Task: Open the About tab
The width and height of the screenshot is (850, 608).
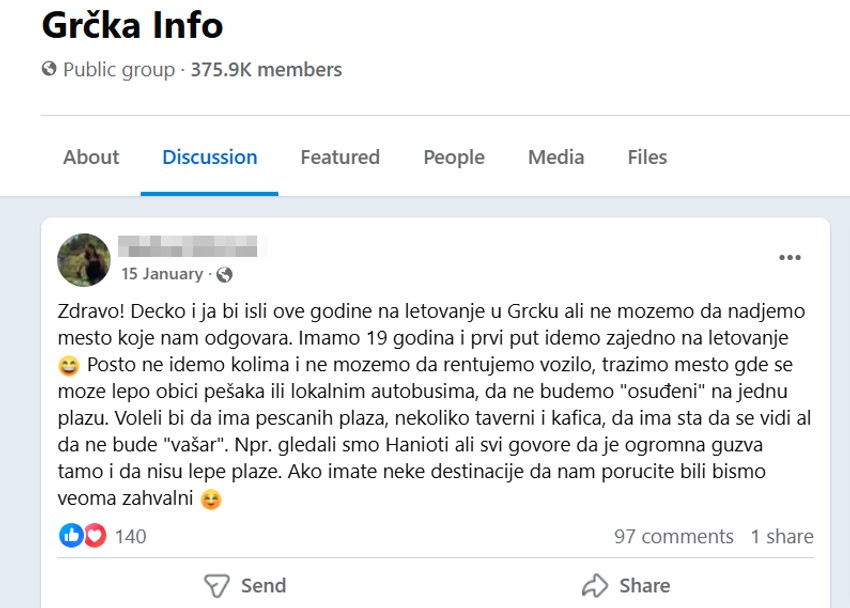Action: point(91,157)
